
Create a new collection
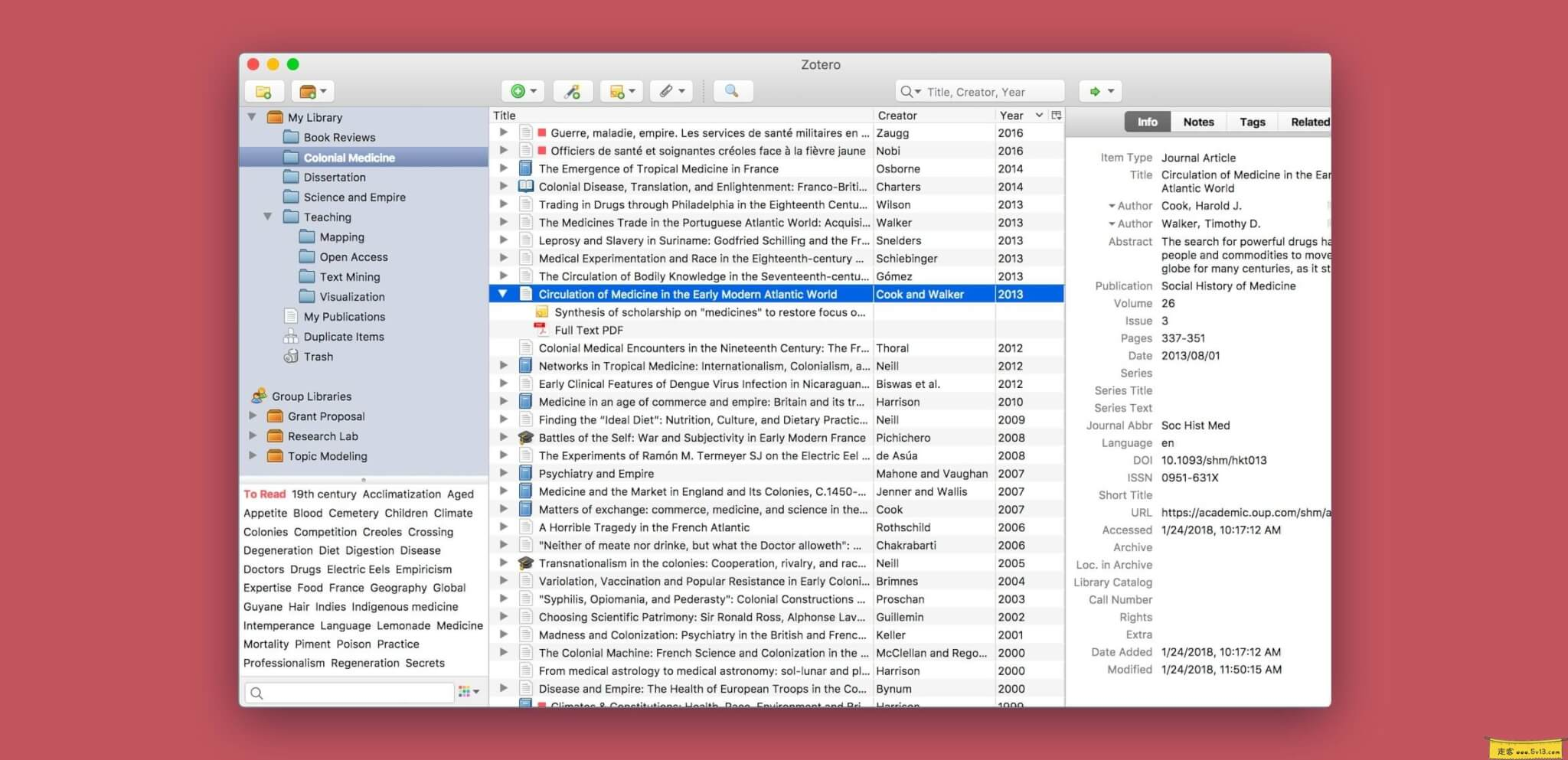(263, 90)
